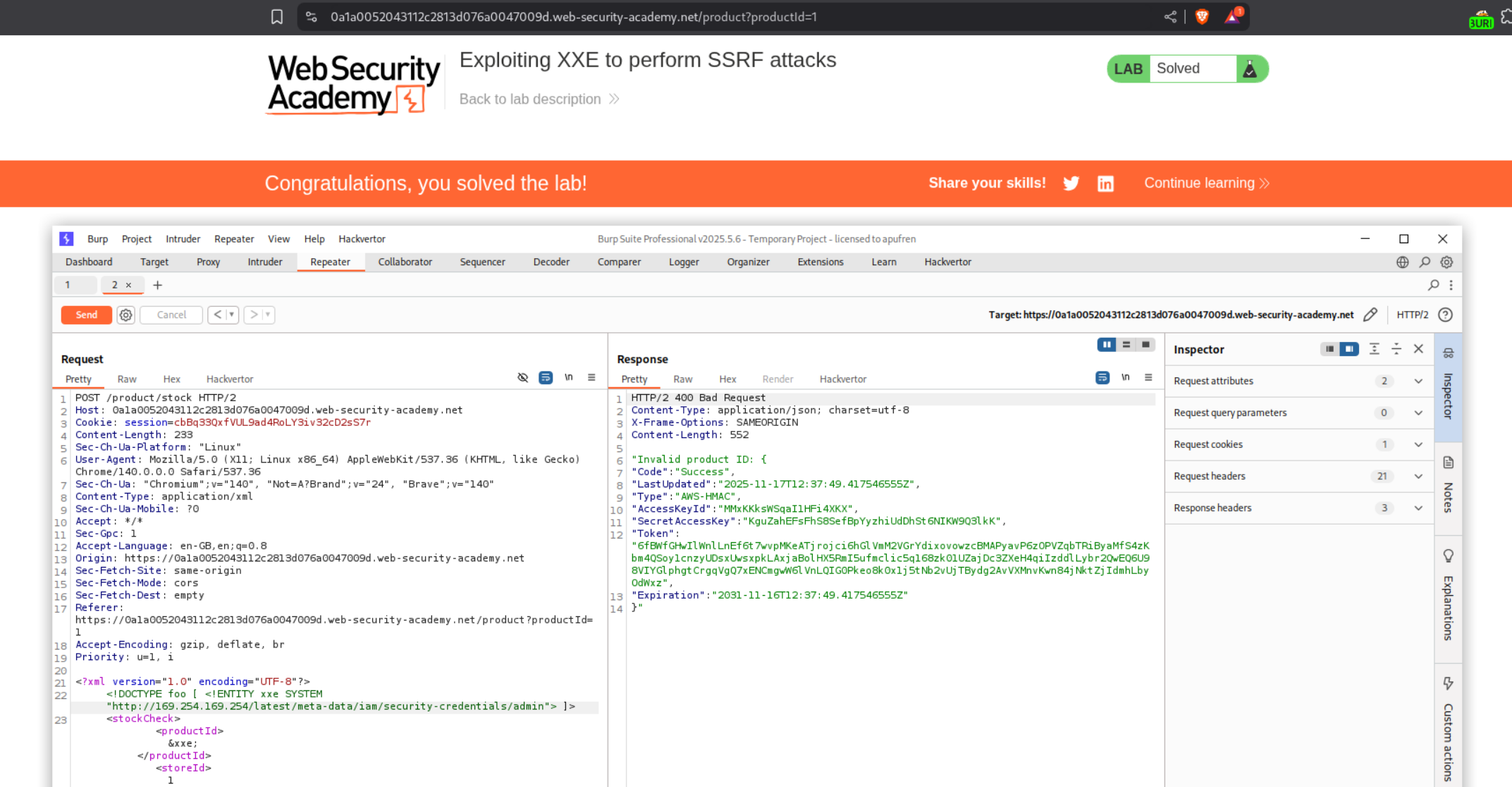
Task: Click the Twitter share icon
Action: coord(1071,183)
